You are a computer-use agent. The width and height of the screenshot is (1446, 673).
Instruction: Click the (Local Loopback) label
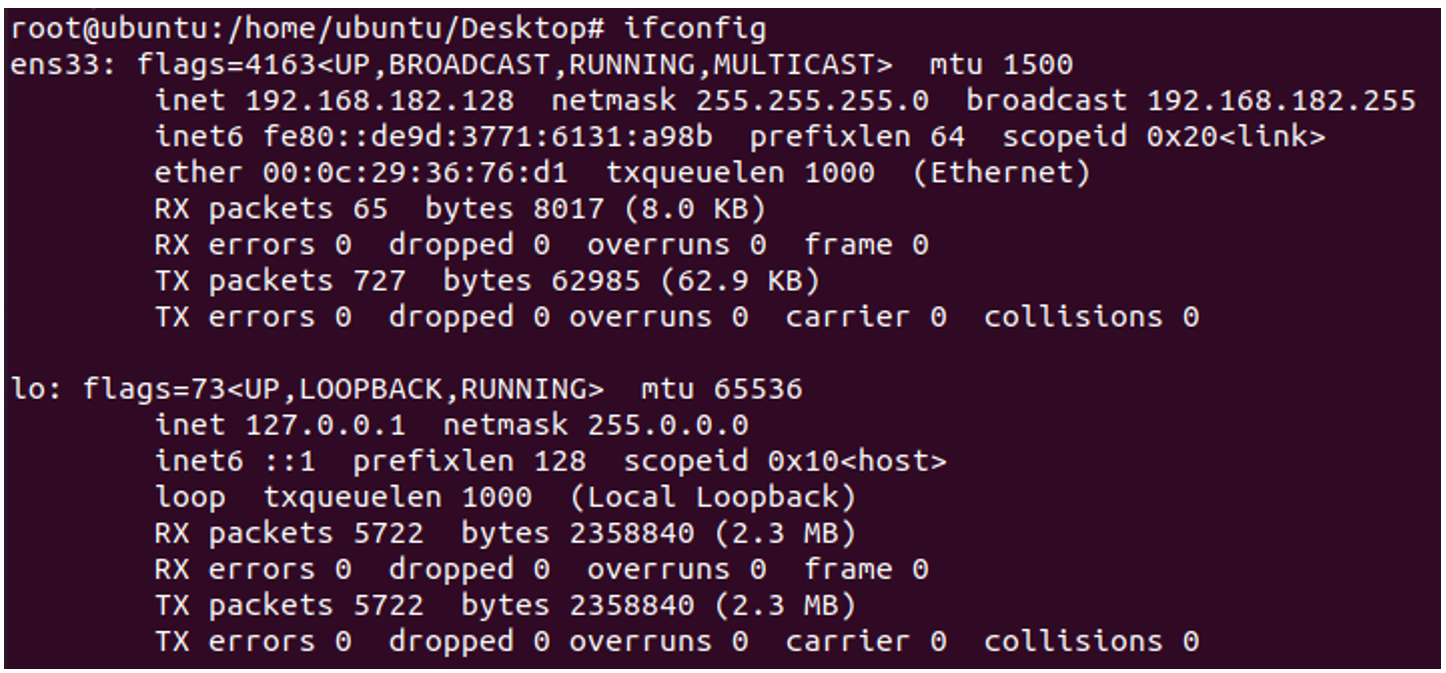pyautogui.click(x=713, y=497)
